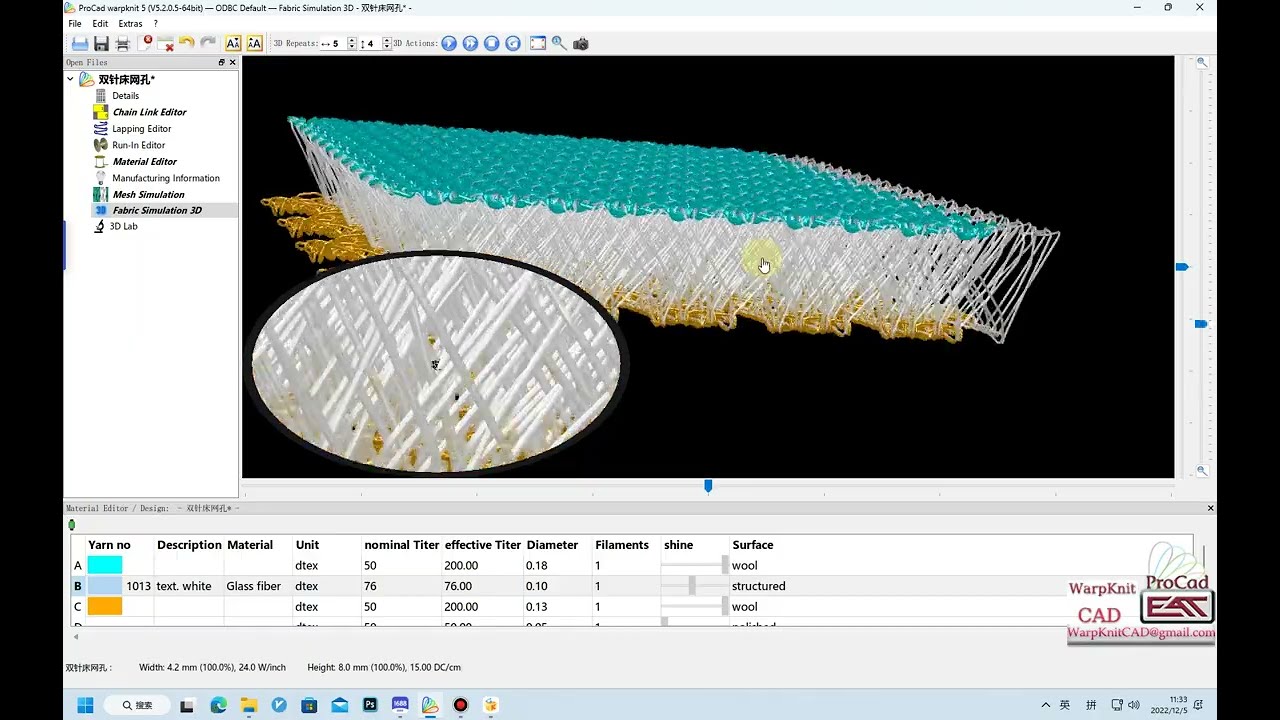Open Manufacturing Information
Image resolution: width=1280 pixels, height=720 pixels.
(166, 178)
